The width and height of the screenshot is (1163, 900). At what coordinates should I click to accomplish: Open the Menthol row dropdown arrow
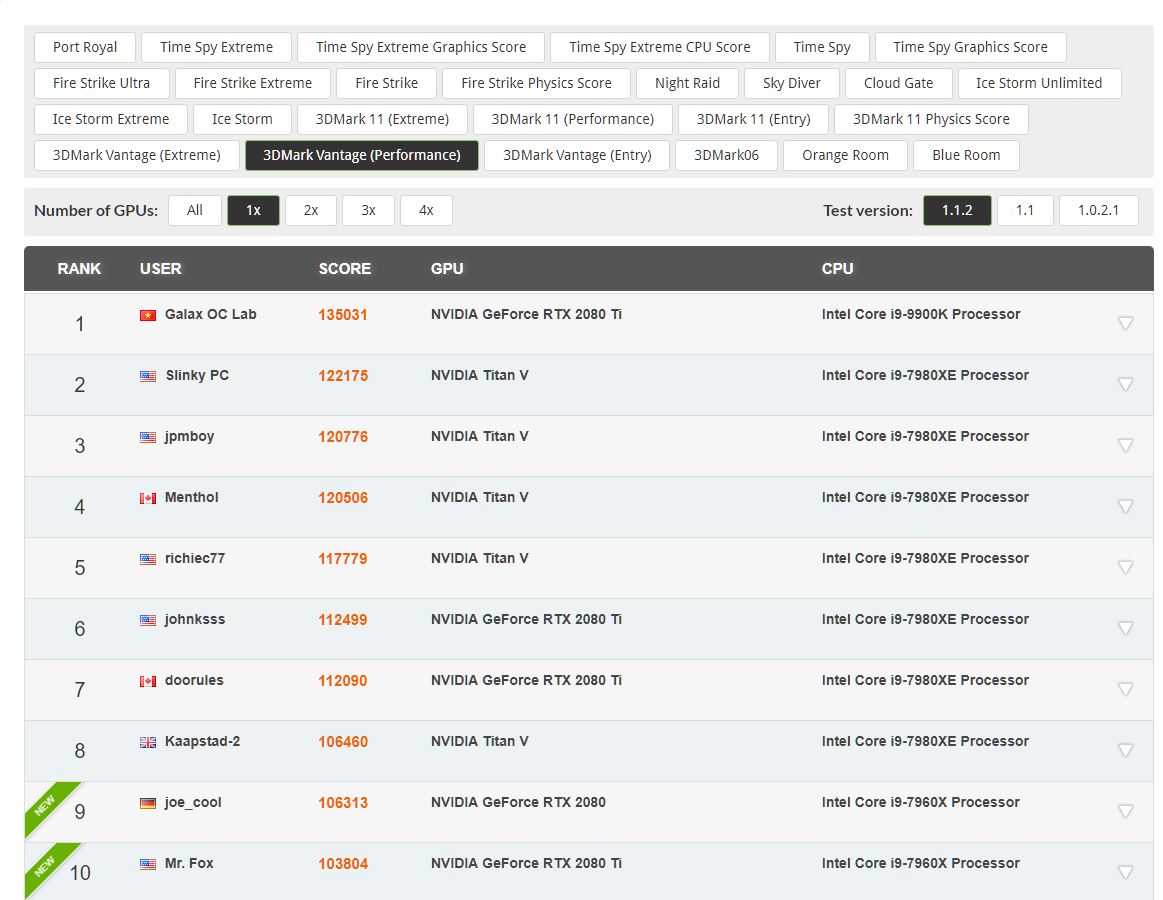tap(1125, 505)
